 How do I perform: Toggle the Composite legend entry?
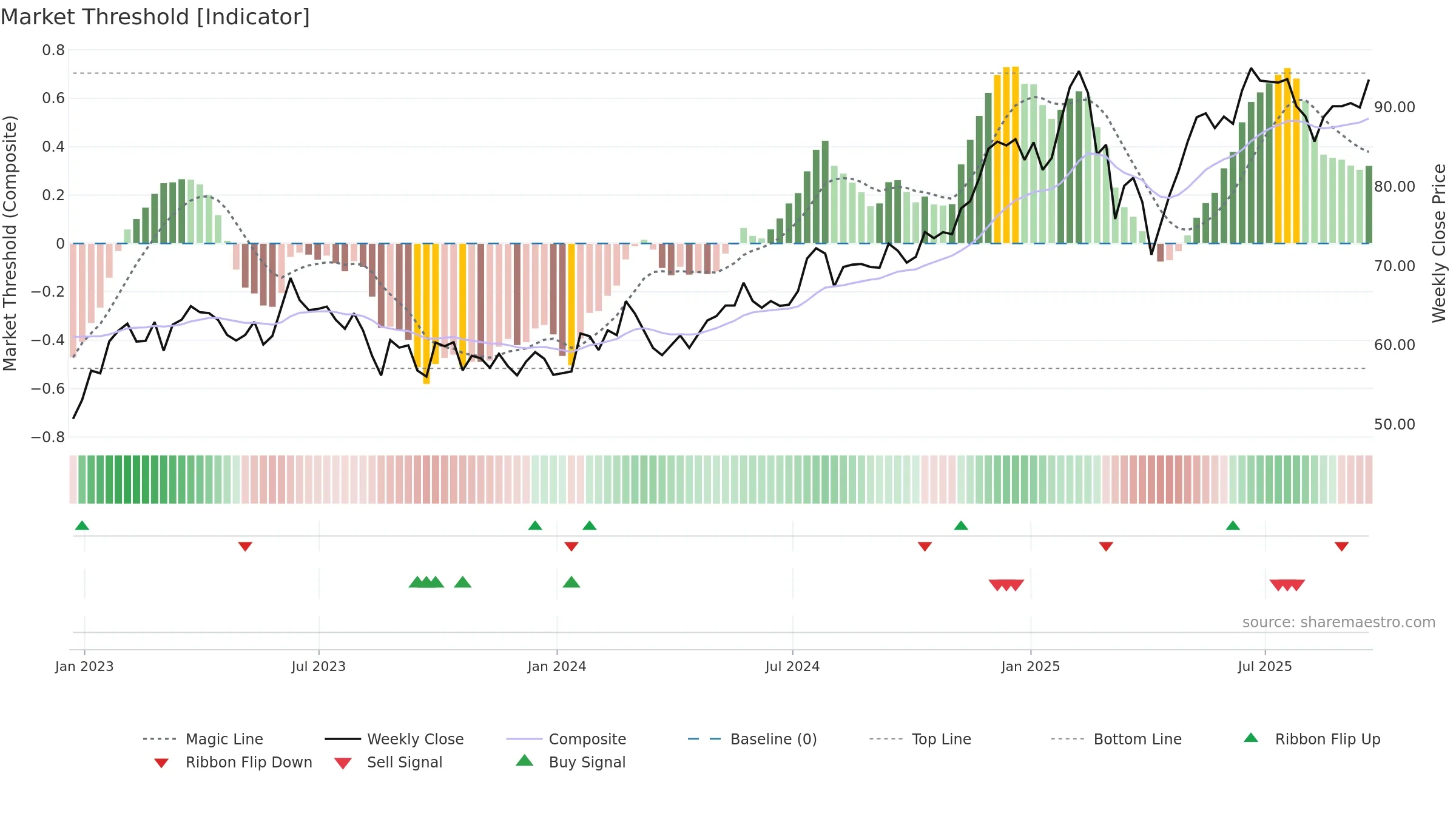point(566,739)
